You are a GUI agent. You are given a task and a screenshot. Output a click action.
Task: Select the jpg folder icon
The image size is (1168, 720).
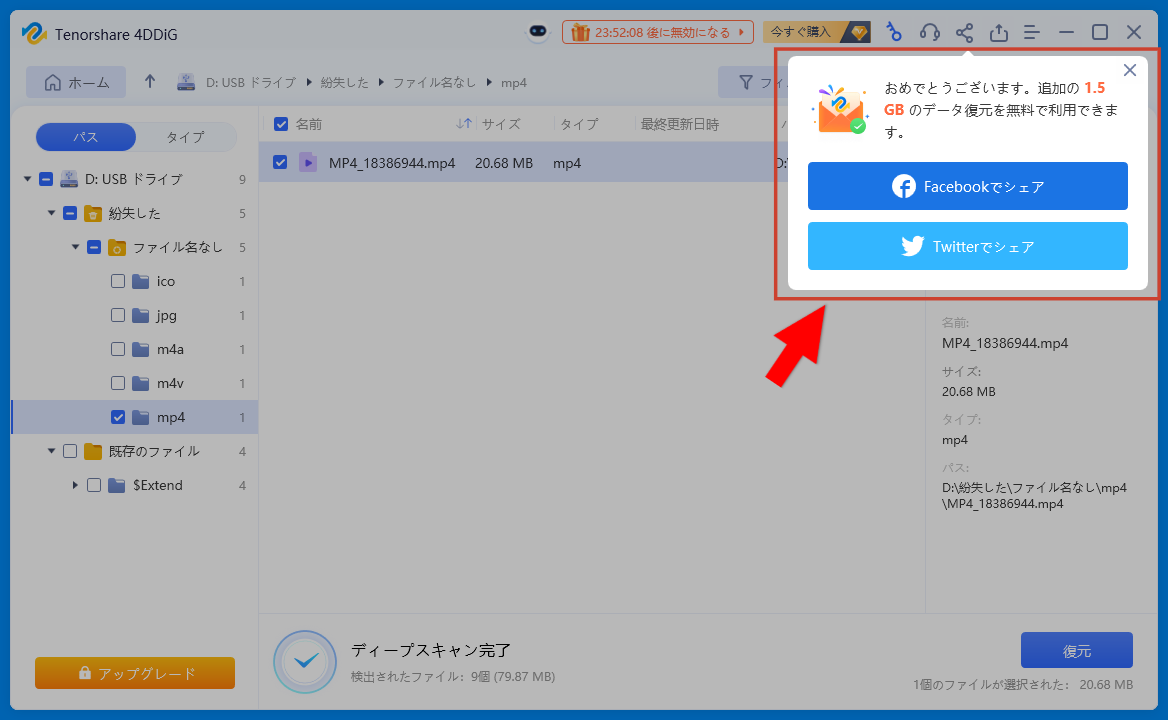pos(141,315)
